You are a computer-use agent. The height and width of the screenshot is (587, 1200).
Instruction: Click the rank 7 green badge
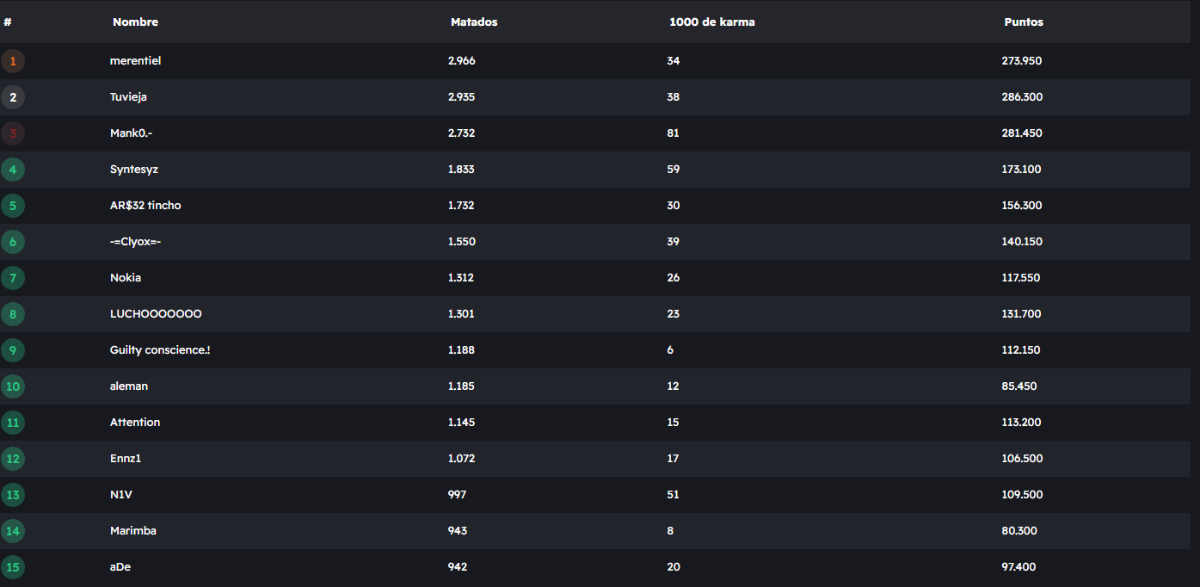point(13,277)
